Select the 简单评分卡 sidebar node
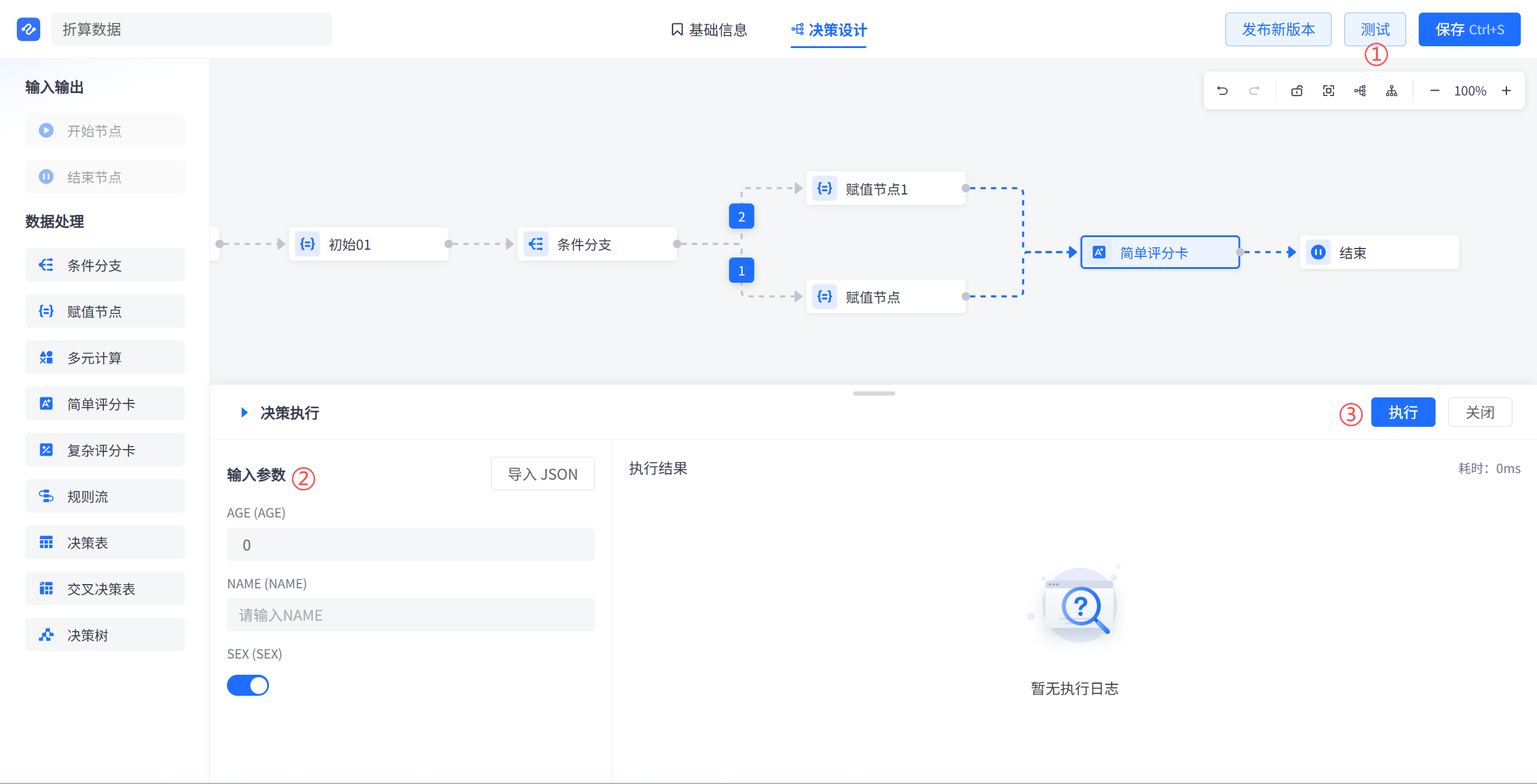This screenshot has width=1537, height=784. (105, 403)
